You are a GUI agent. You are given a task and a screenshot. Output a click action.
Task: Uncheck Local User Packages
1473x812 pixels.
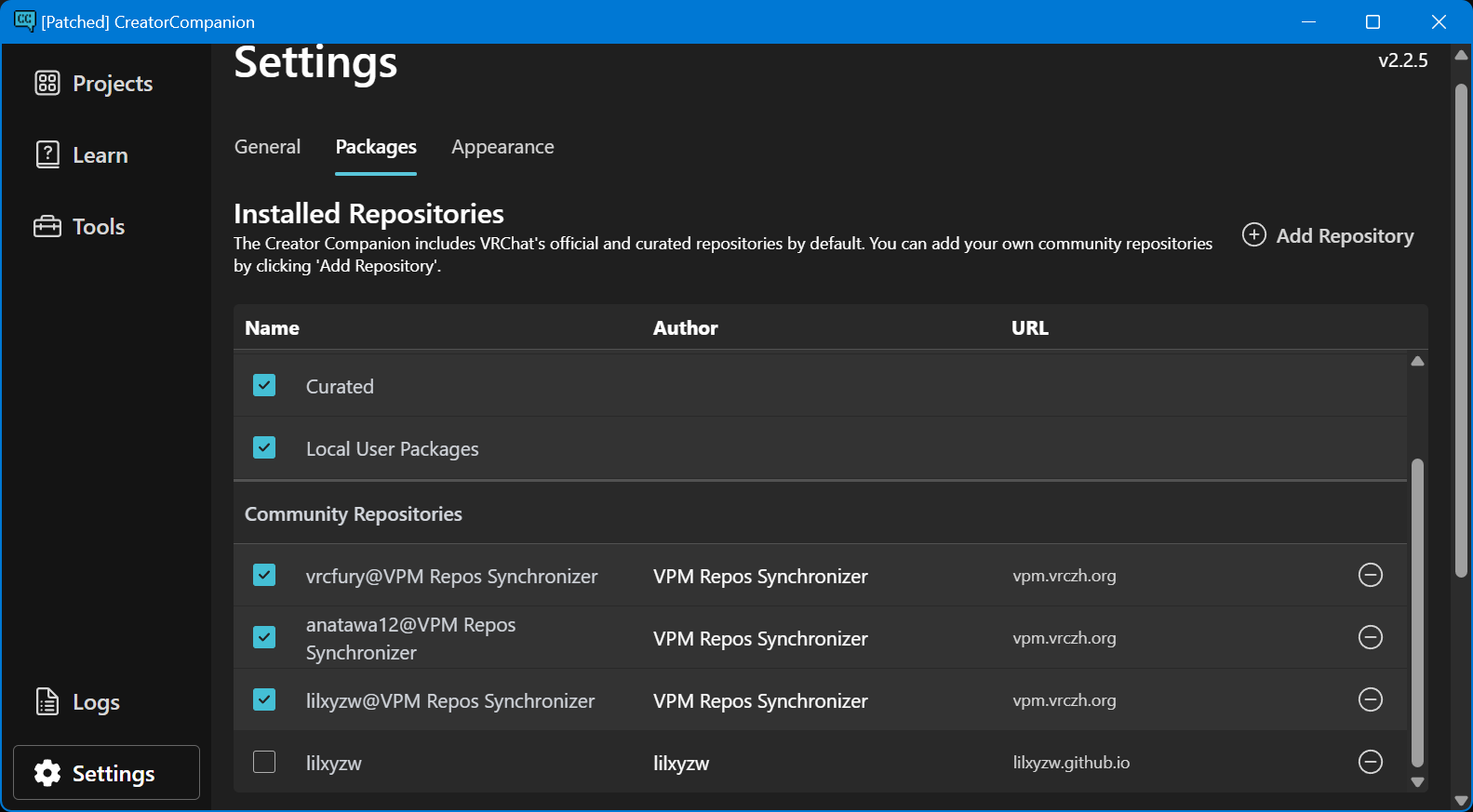[264, 447]
